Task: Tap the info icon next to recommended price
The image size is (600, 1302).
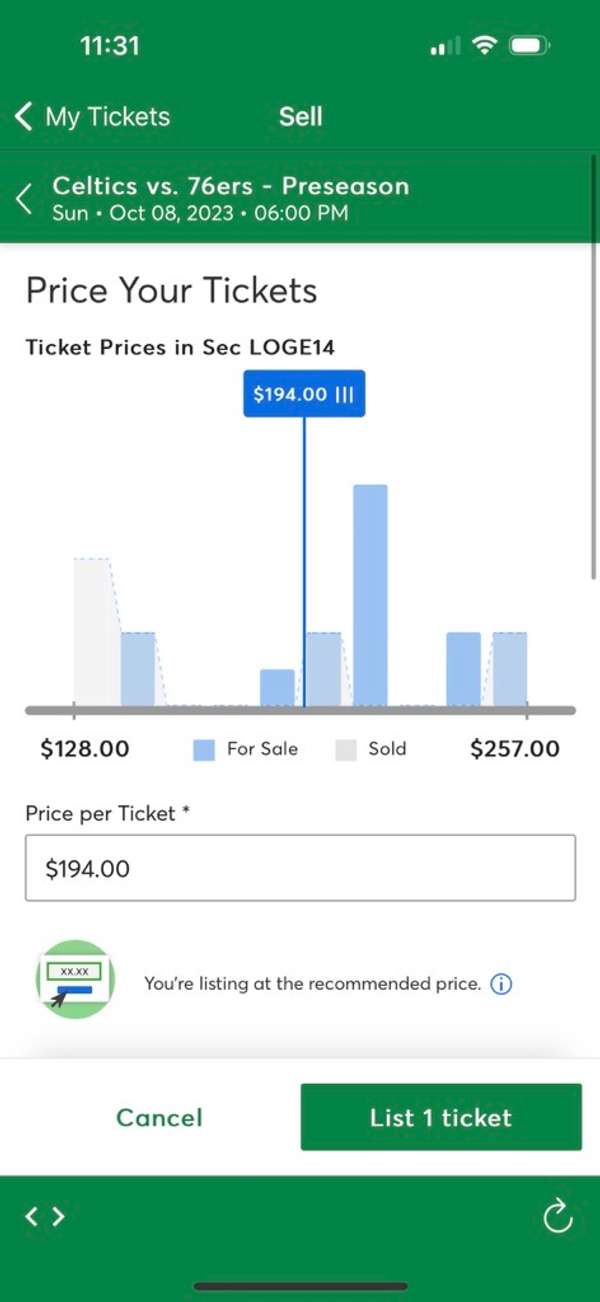Action: pos(500,984)
